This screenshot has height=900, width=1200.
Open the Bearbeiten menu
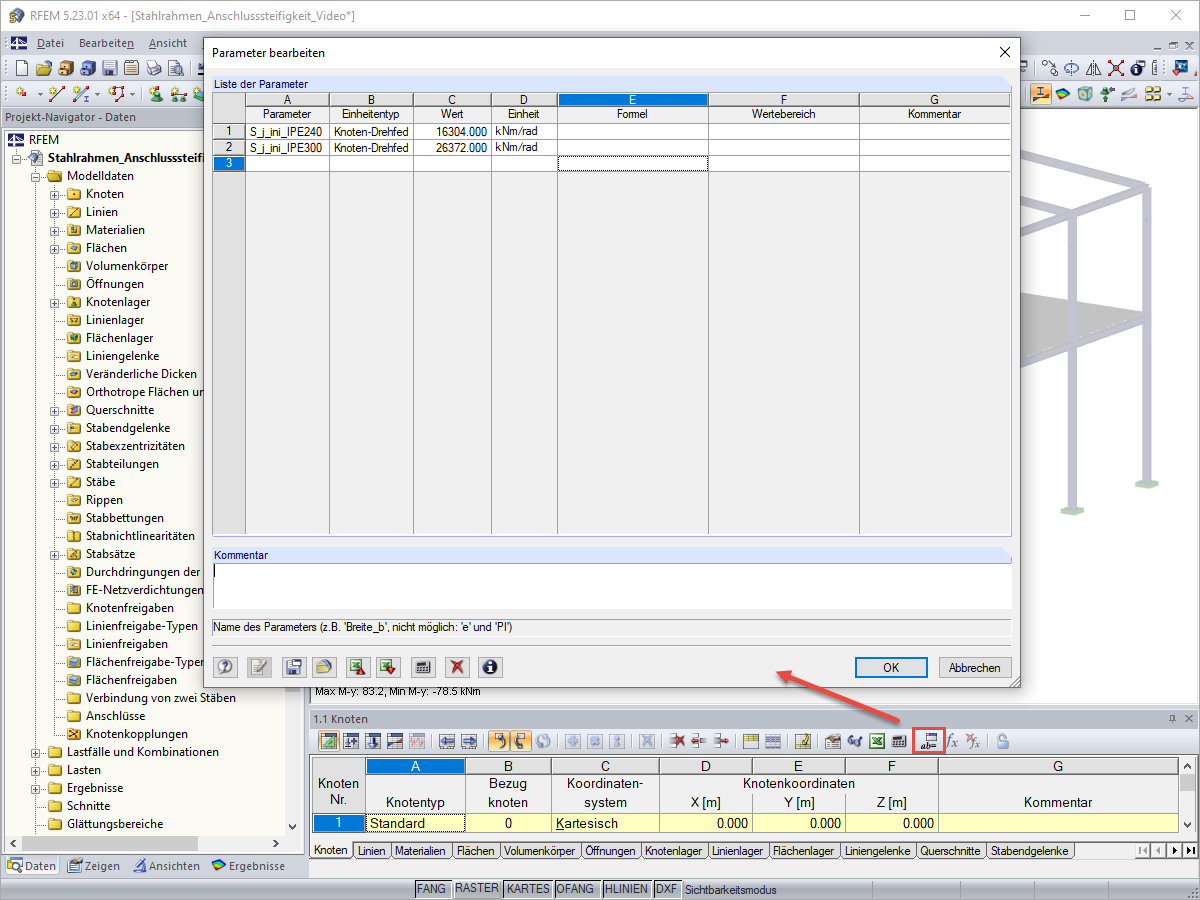[x=106, y=43]
